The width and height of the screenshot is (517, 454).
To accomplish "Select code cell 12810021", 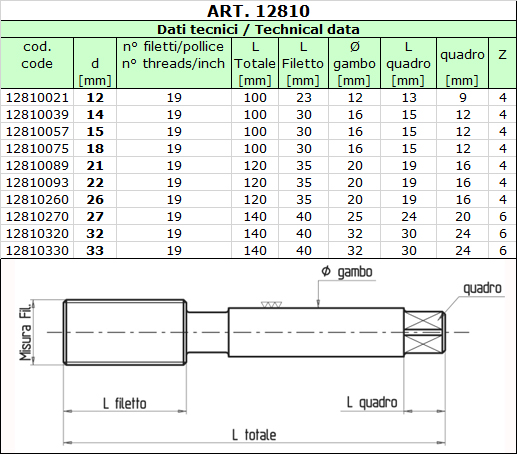I will (37, 98).
